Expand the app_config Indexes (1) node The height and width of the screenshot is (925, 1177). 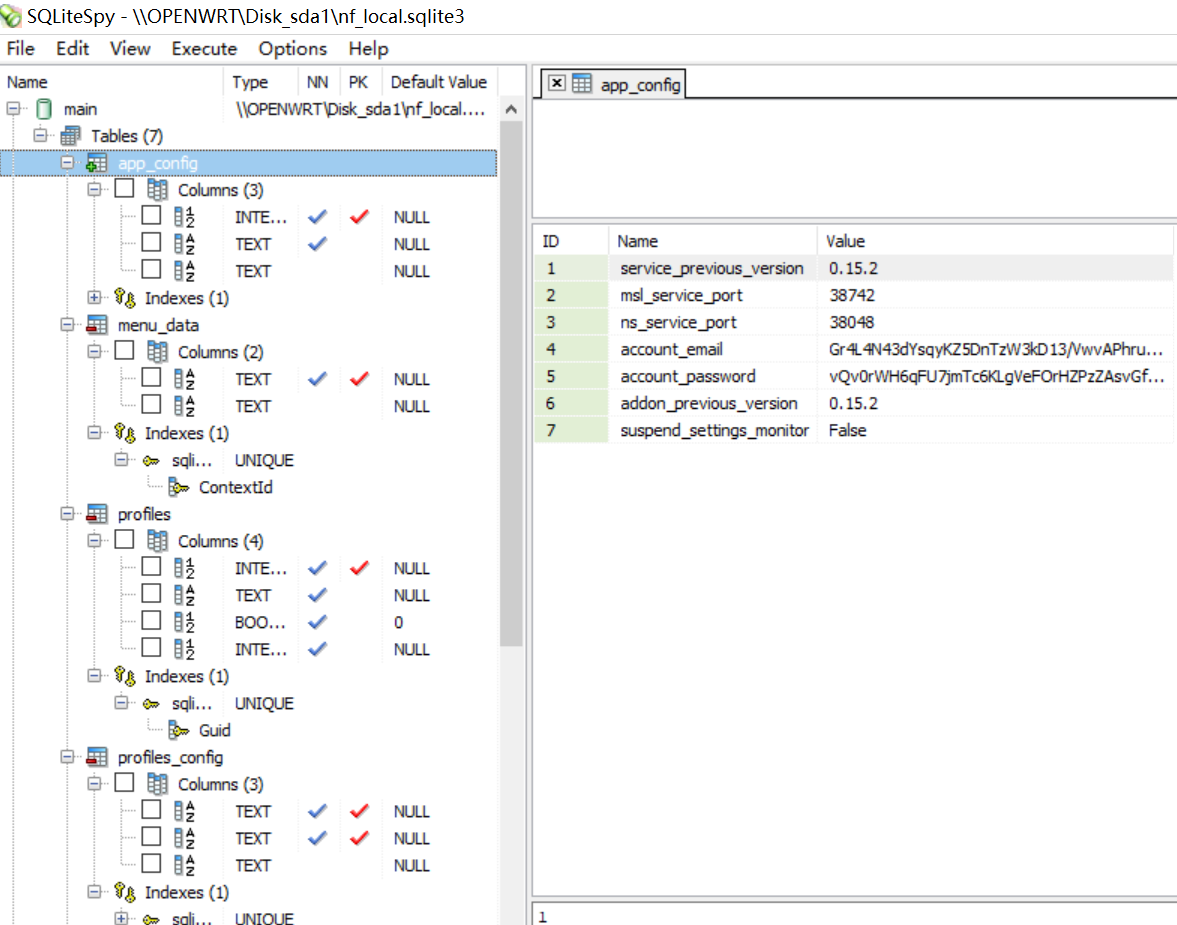94,298
